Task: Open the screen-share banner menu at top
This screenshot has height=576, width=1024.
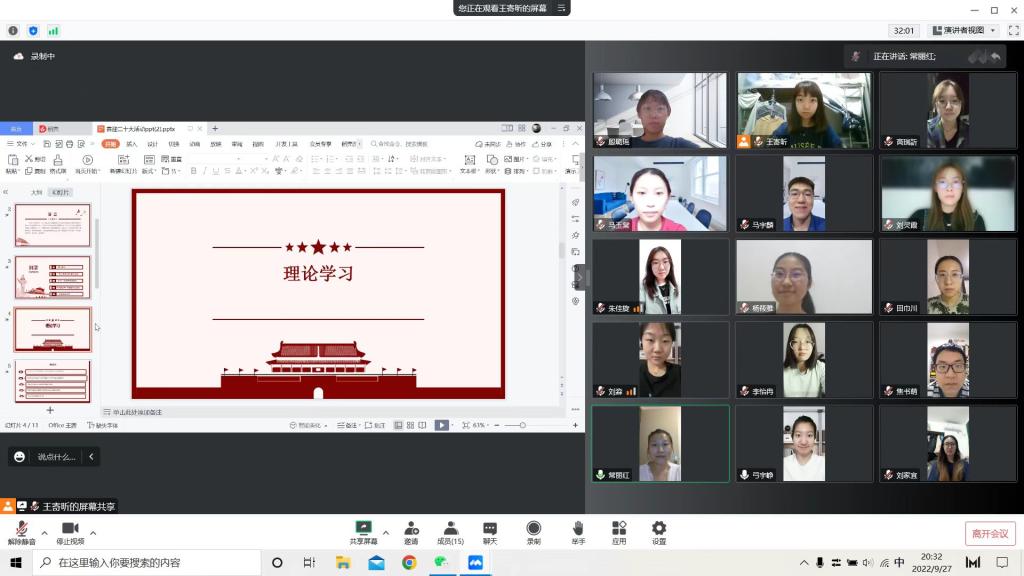Action: pos(563,8)
